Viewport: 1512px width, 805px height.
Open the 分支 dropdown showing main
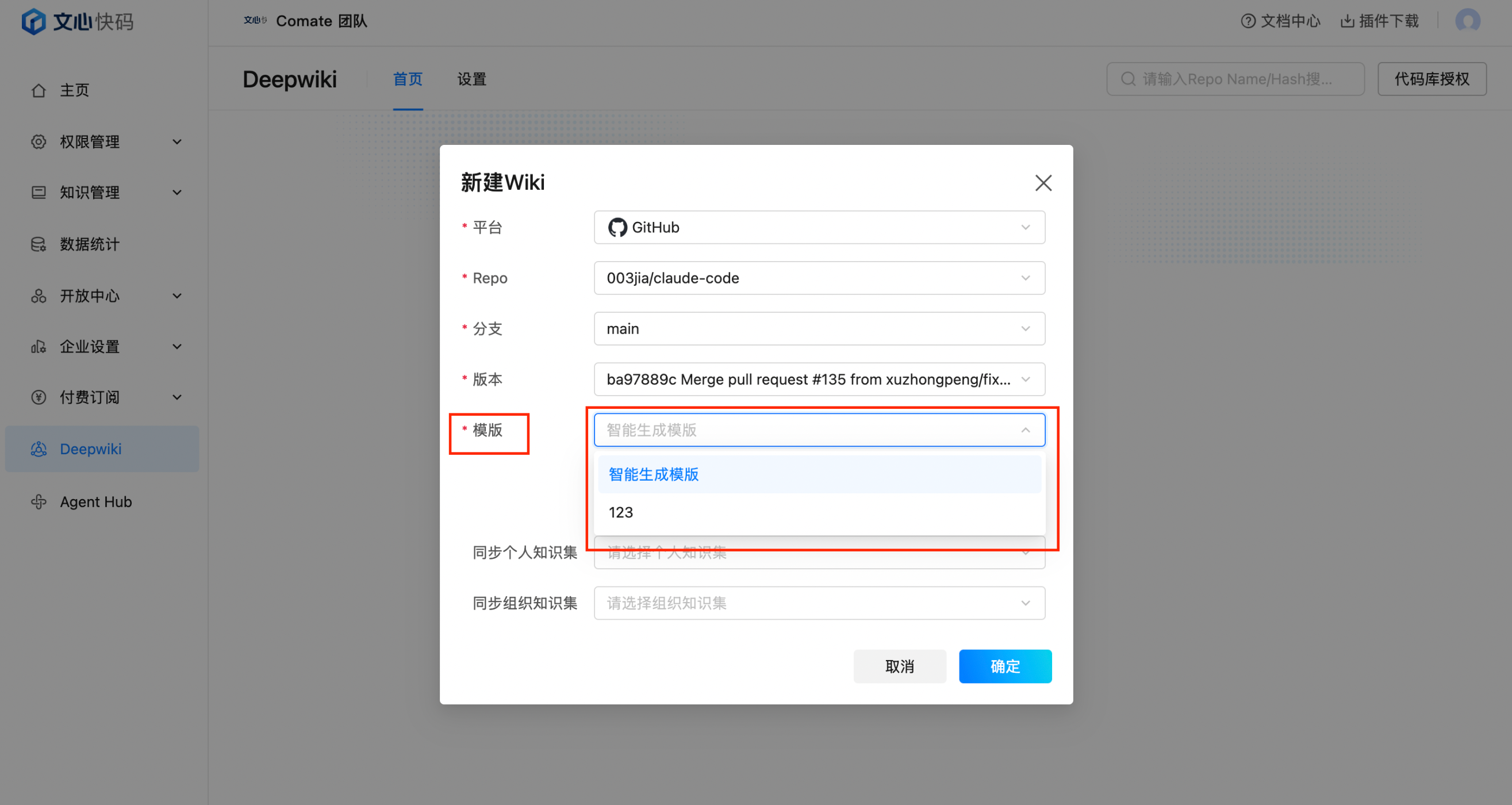tap(819, 329)
